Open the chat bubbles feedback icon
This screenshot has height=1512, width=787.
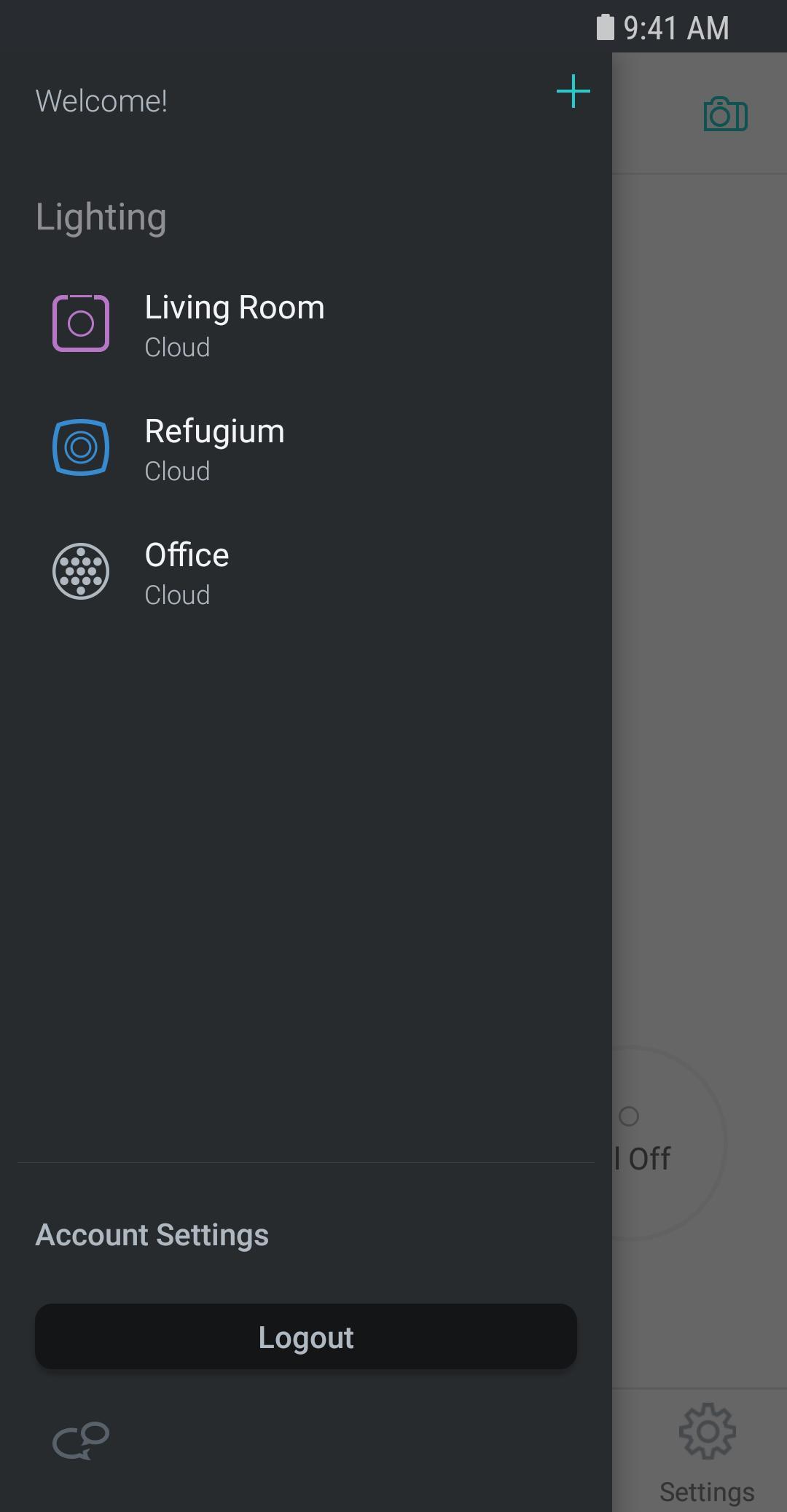point(81,1441)
